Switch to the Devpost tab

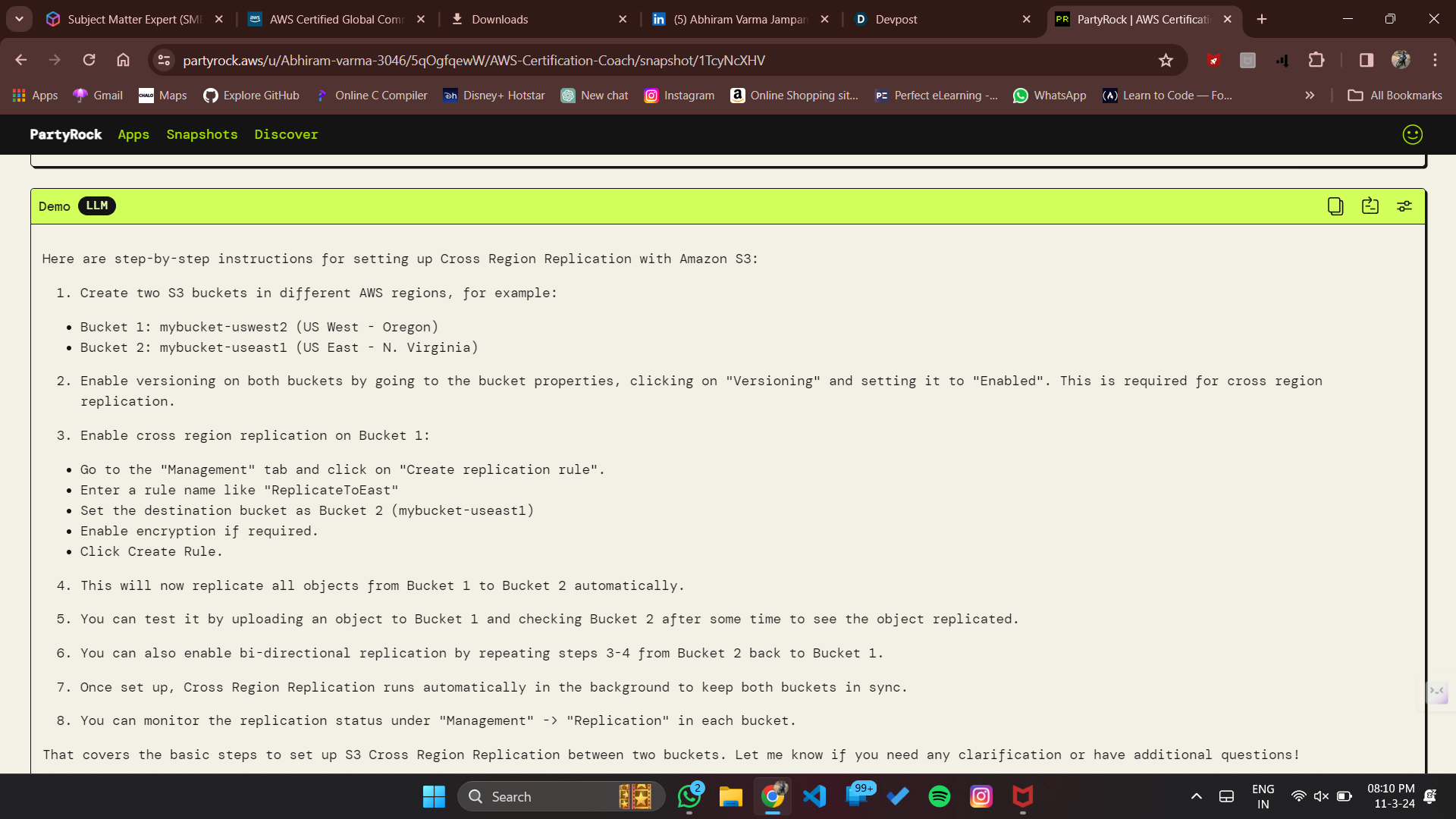point(896,19)
